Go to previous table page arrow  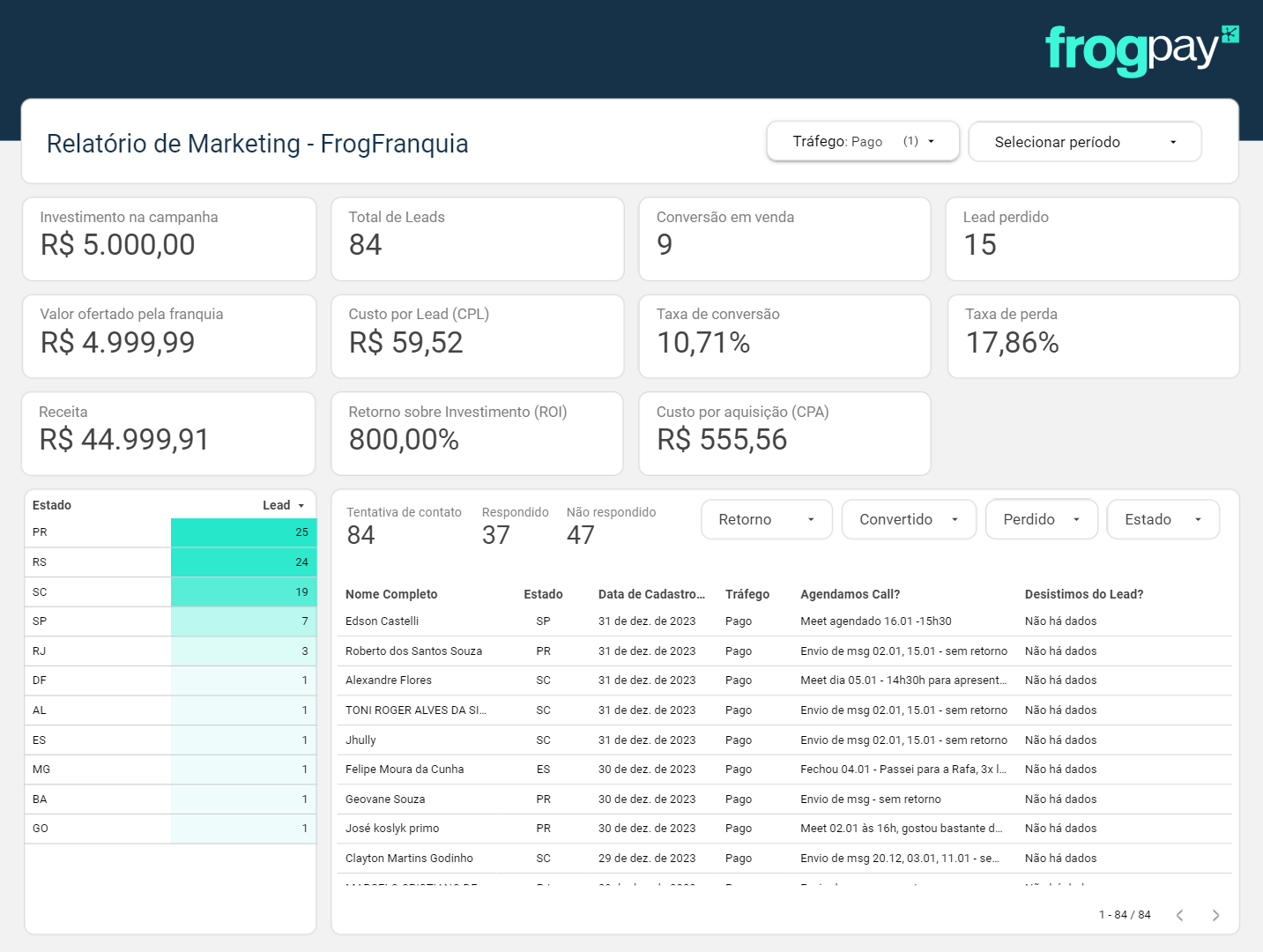click(x=1179, y=915)
